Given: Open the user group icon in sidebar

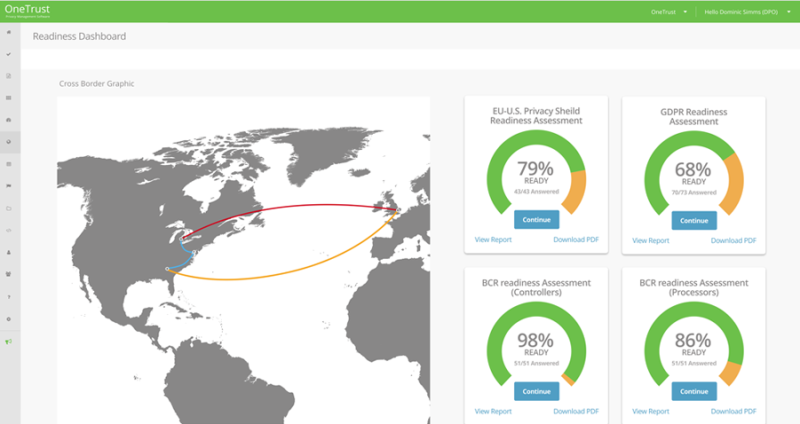Looking at the screenshot, I should 9,274.
